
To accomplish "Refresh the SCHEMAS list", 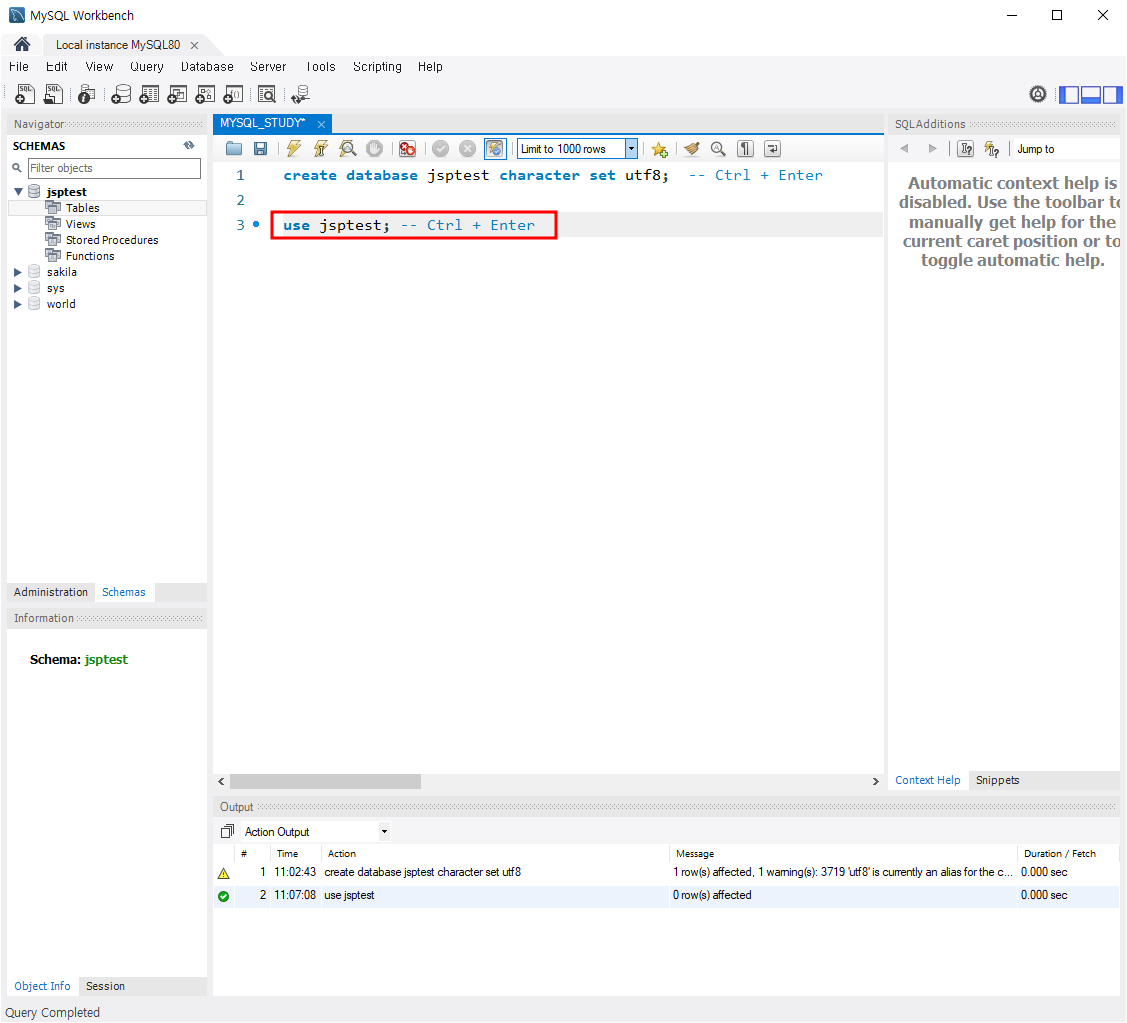I will (189, 145).
